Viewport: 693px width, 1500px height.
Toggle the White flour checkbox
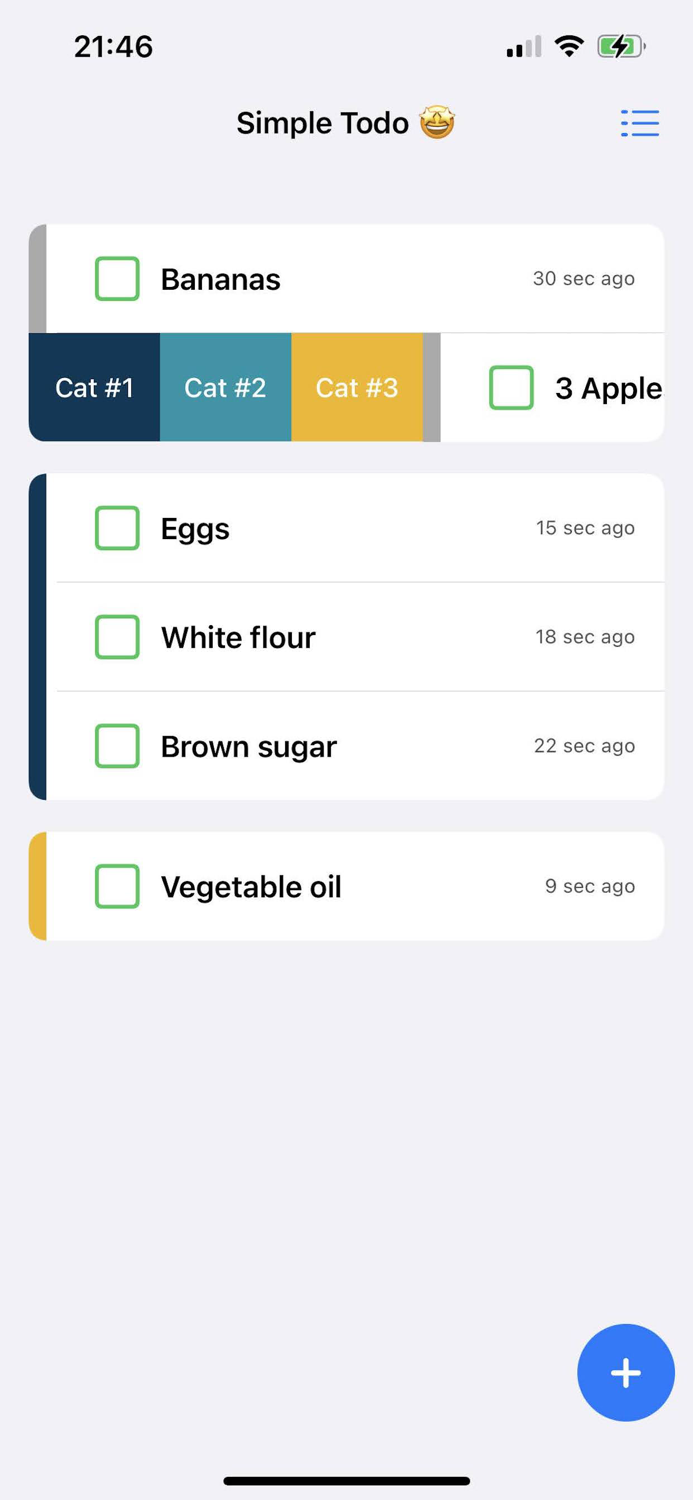(117, 637)
